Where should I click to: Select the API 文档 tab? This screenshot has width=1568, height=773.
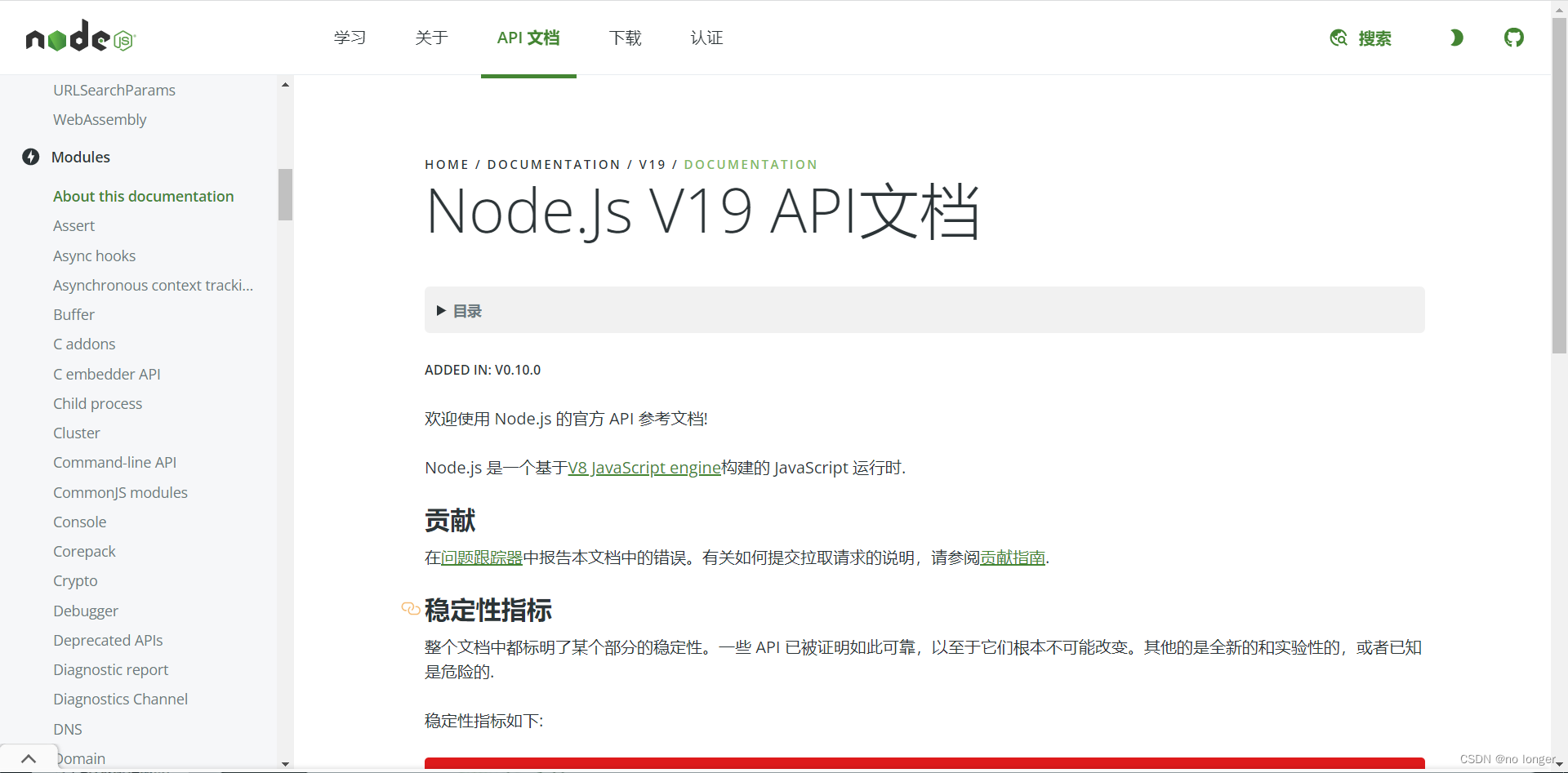(x=528, y=38)
